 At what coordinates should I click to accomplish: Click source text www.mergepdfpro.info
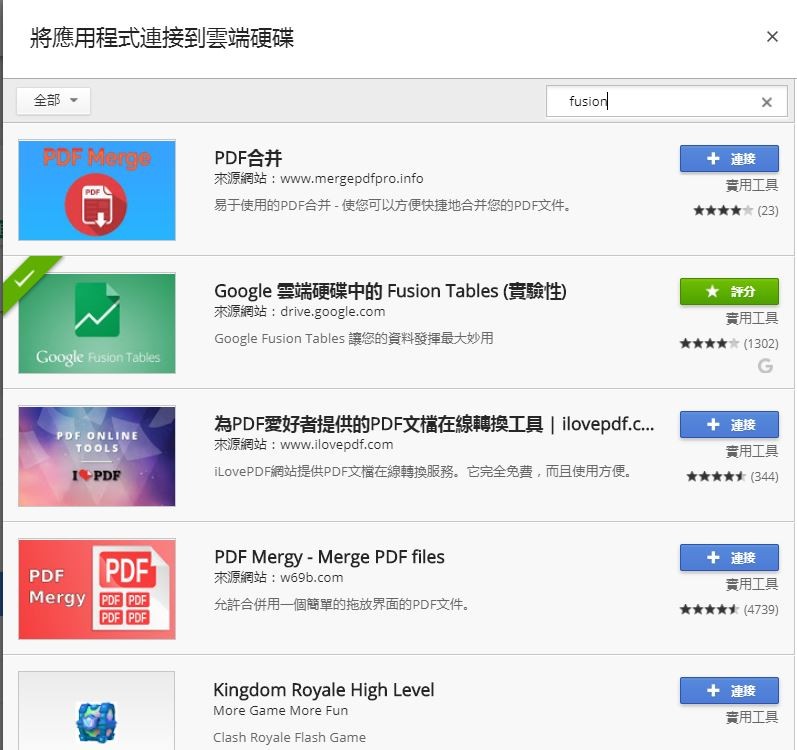coord(352,178)
